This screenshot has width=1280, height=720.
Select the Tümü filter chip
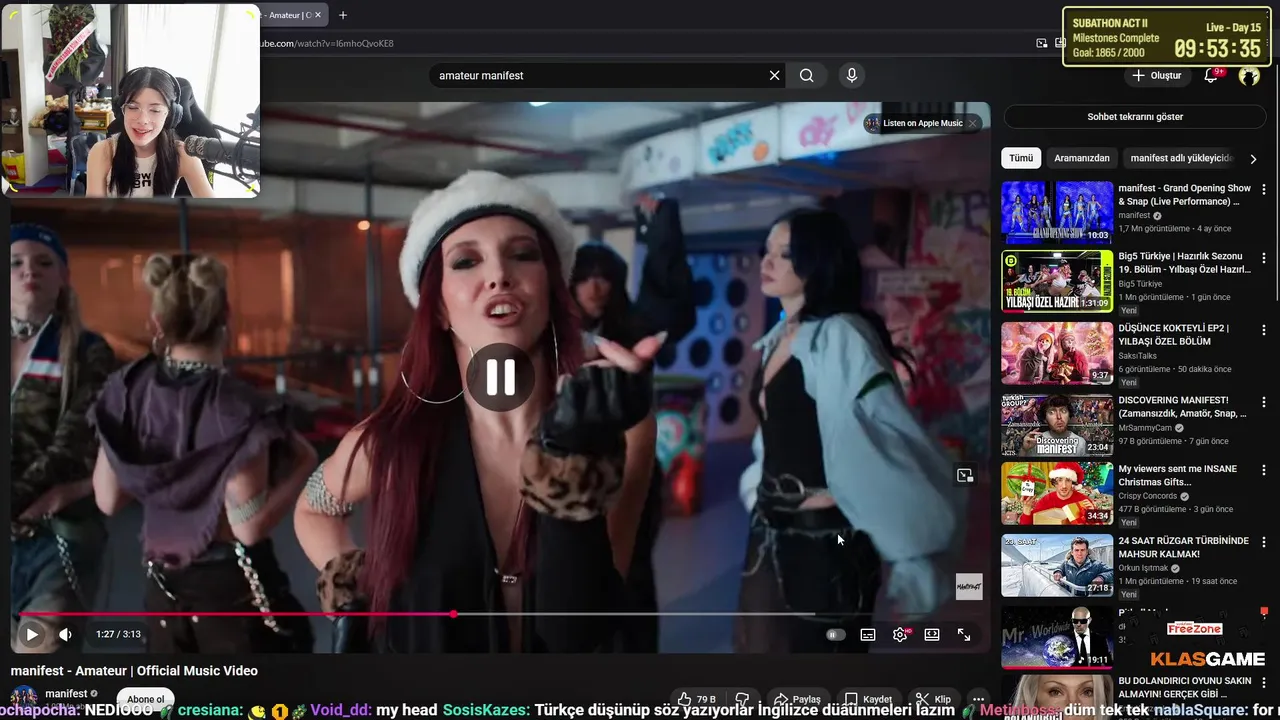click(x=1021, y=158)
